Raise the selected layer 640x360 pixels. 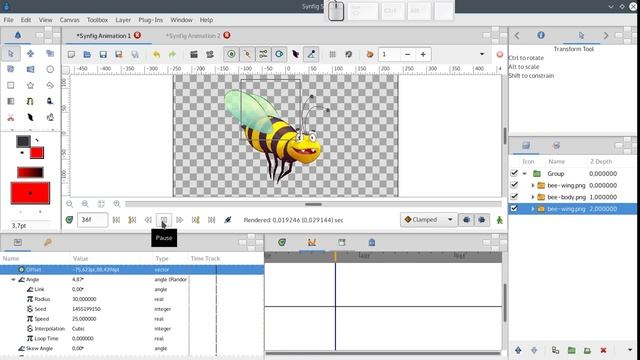pos(518,350)
